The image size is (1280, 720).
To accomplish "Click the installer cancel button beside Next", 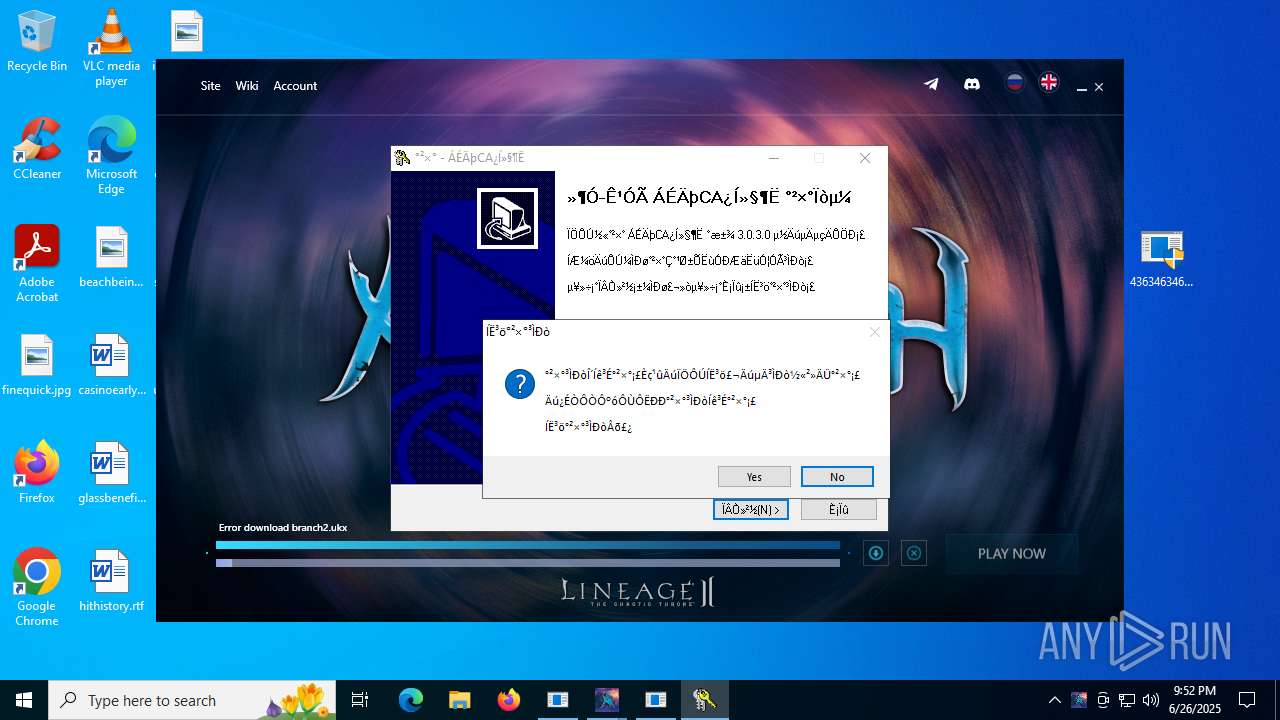I will pos(839,510).
